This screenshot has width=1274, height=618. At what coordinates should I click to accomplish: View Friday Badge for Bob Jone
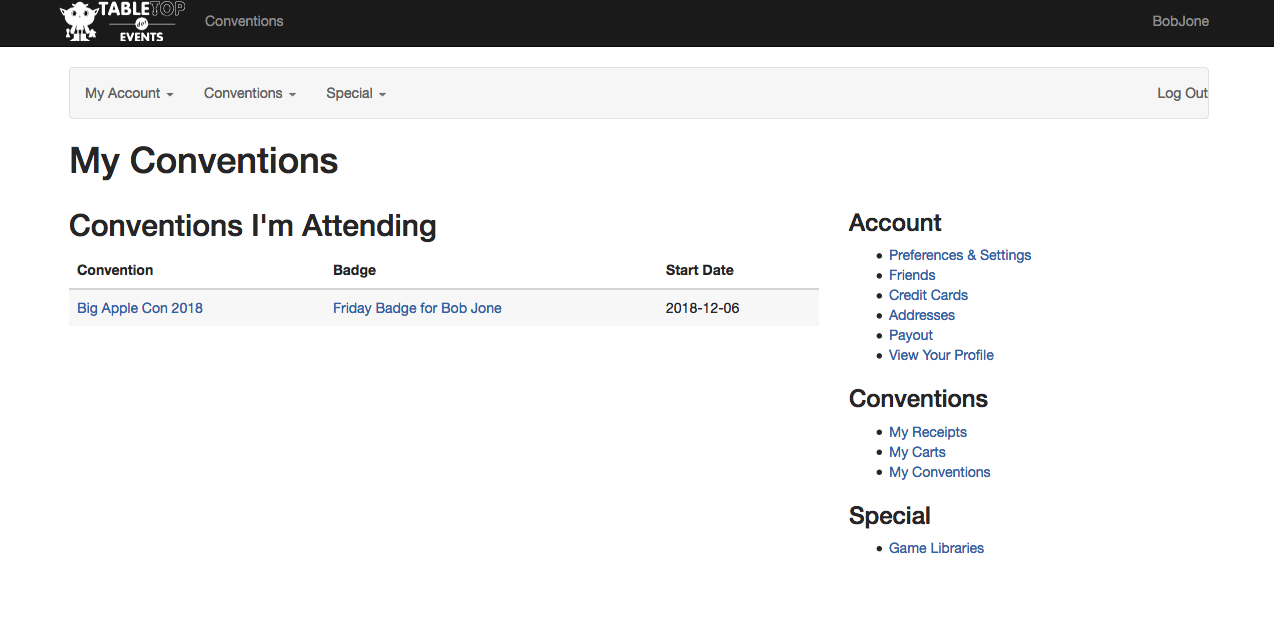tap(417, 308)
